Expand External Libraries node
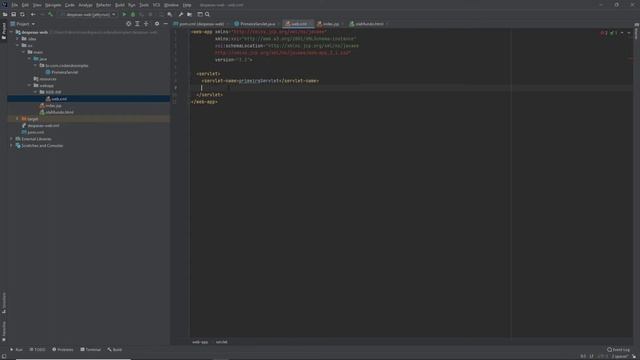The image size is (640, 360). click(11, 139)
